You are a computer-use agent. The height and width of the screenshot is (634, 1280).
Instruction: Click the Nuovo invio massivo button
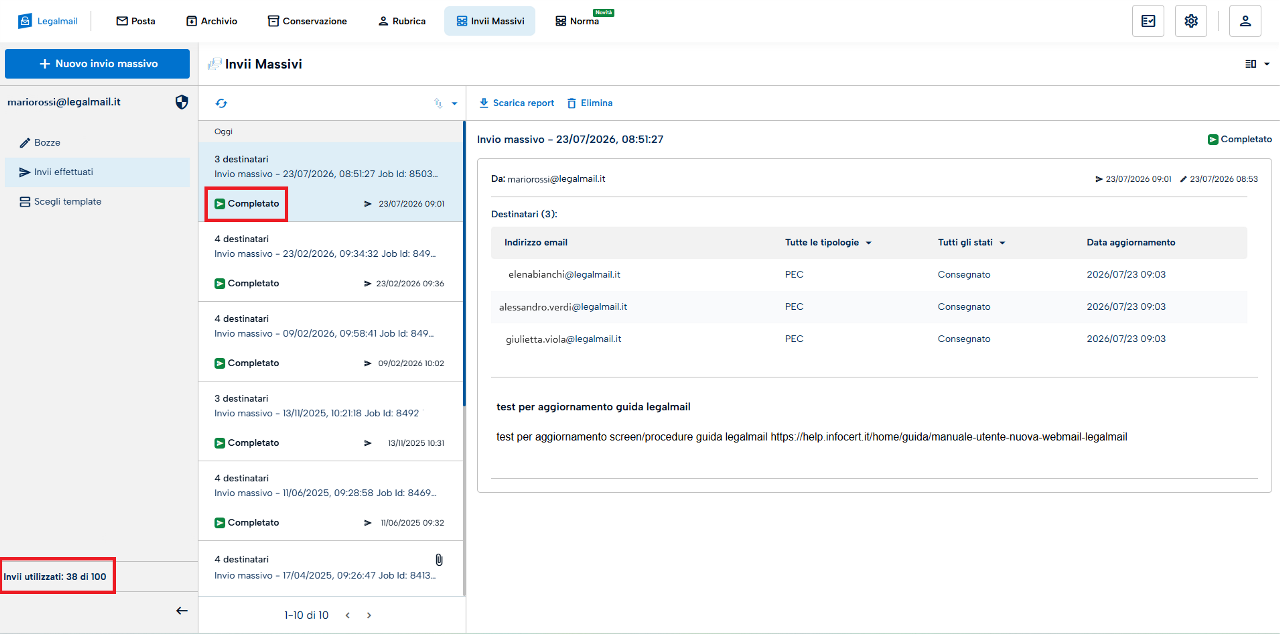[97, 63]
